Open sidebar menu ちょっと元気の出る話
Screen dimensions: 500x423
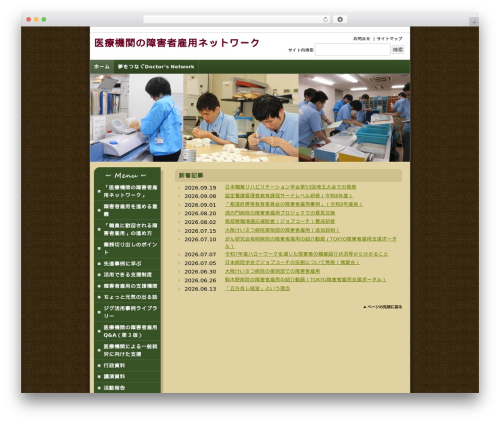click(x=128, y=297)
